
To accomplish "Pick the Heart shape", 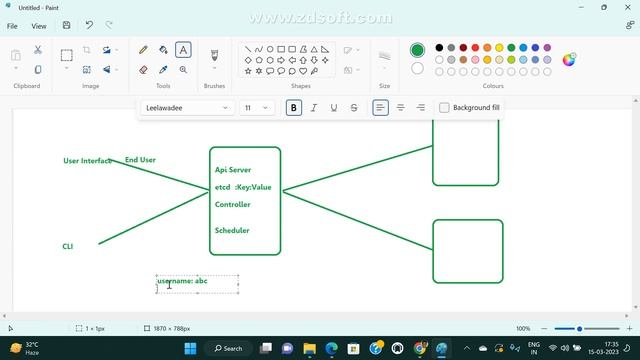I will tap(303, 71).
